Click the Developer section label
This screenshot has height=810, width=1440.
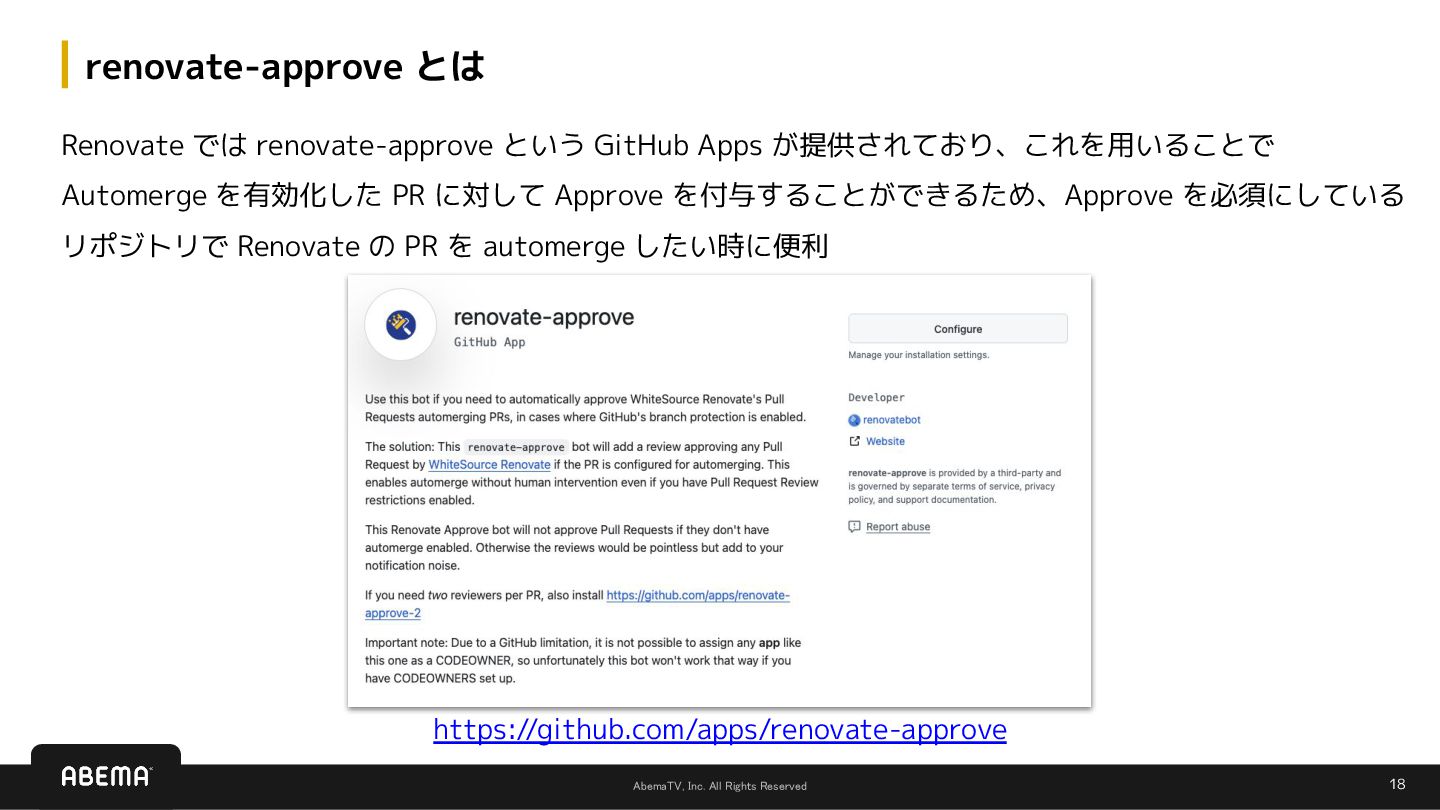(876, 397)
